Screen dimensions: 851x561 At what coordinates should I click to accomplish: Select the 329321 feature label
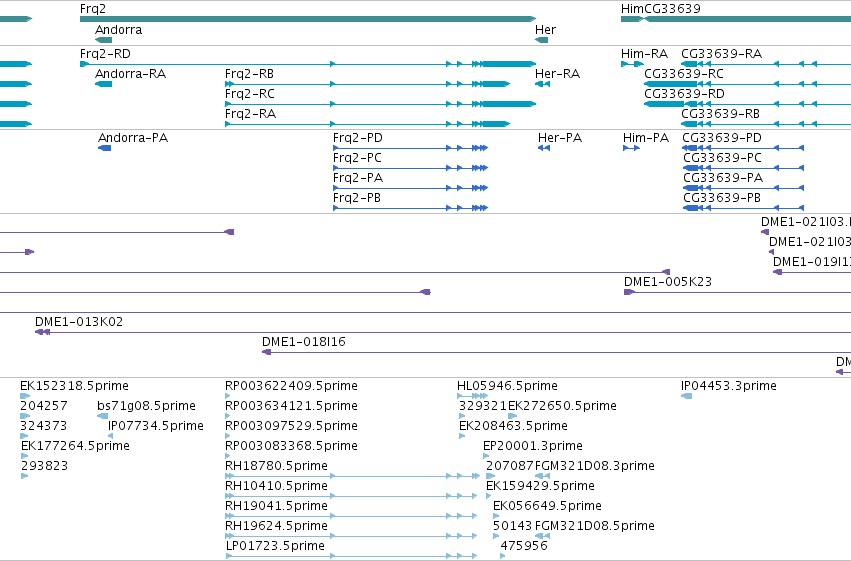(482, 406)
